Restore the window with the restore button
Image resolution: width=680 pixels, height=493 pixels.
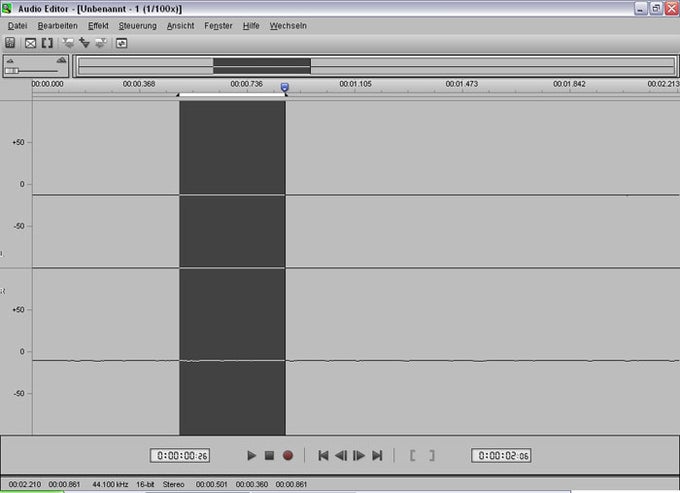point(656,8)
